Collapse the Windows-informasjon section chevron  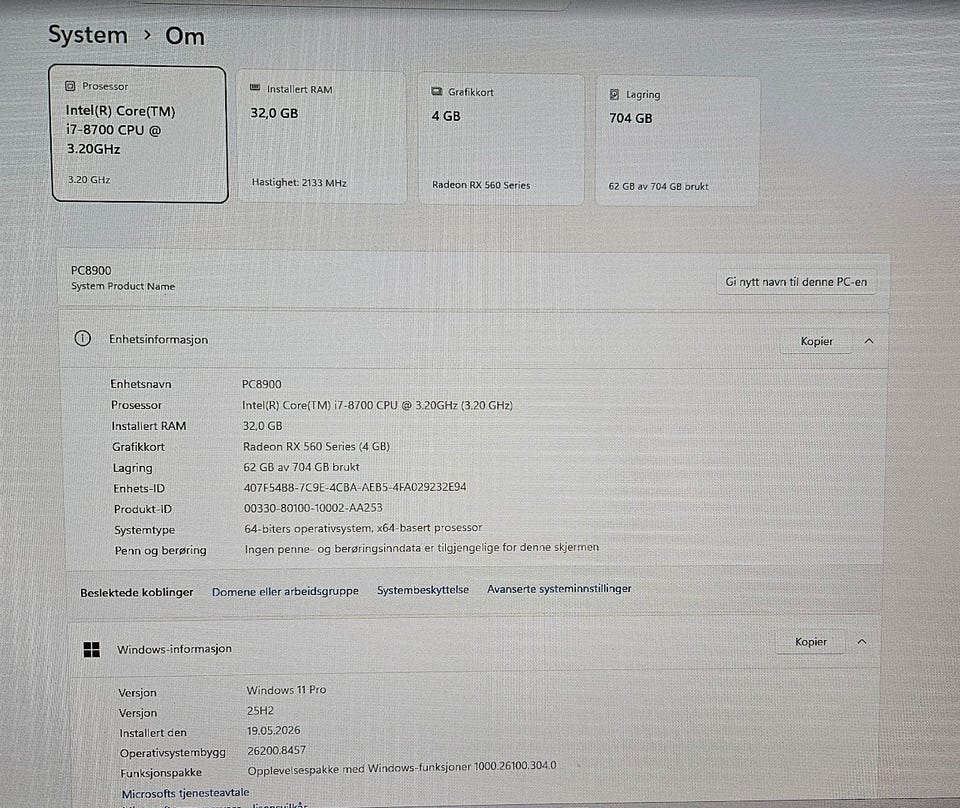point(861,642)
